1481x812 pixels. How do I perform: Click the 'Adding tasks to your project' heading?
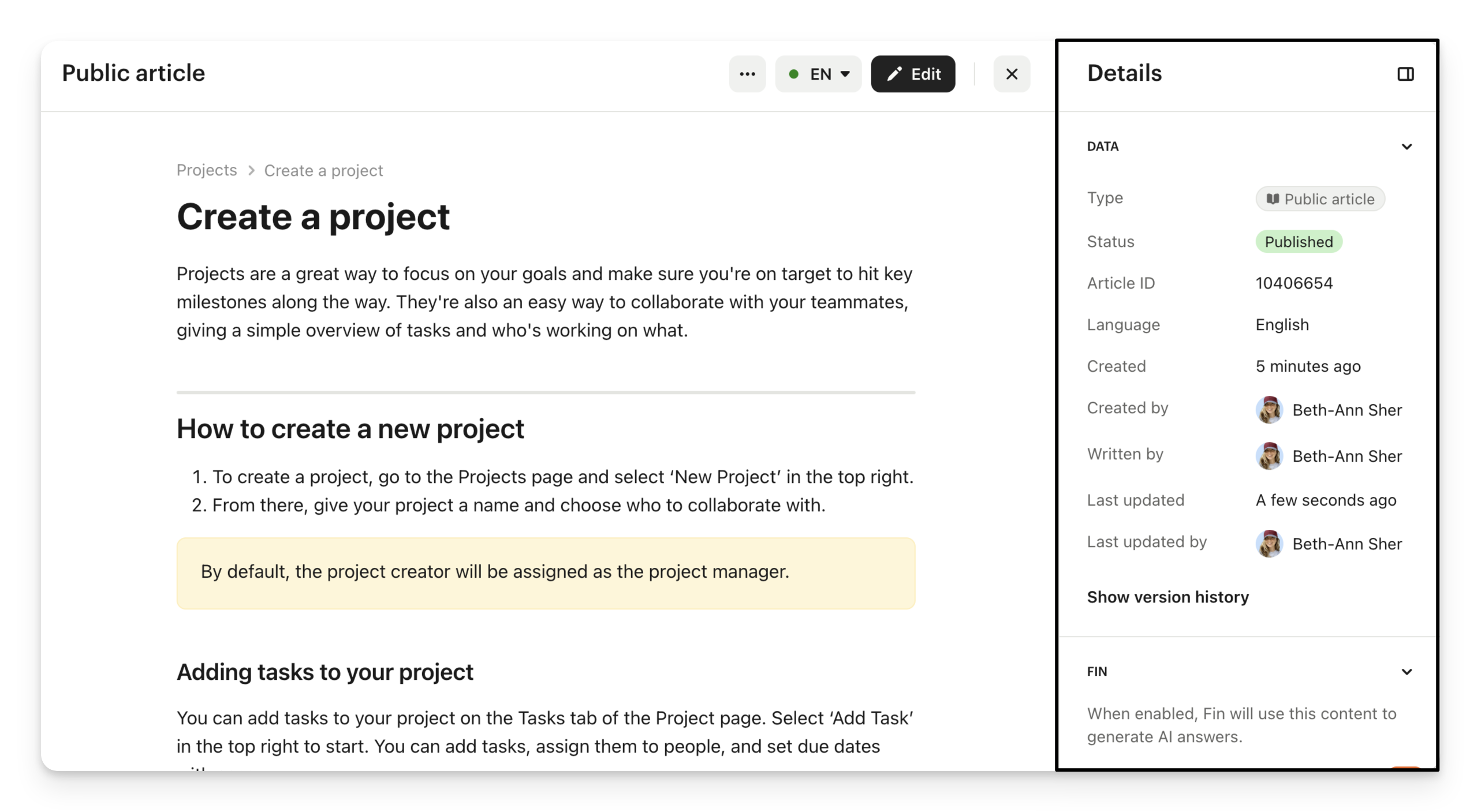click(x=324, y=672)
